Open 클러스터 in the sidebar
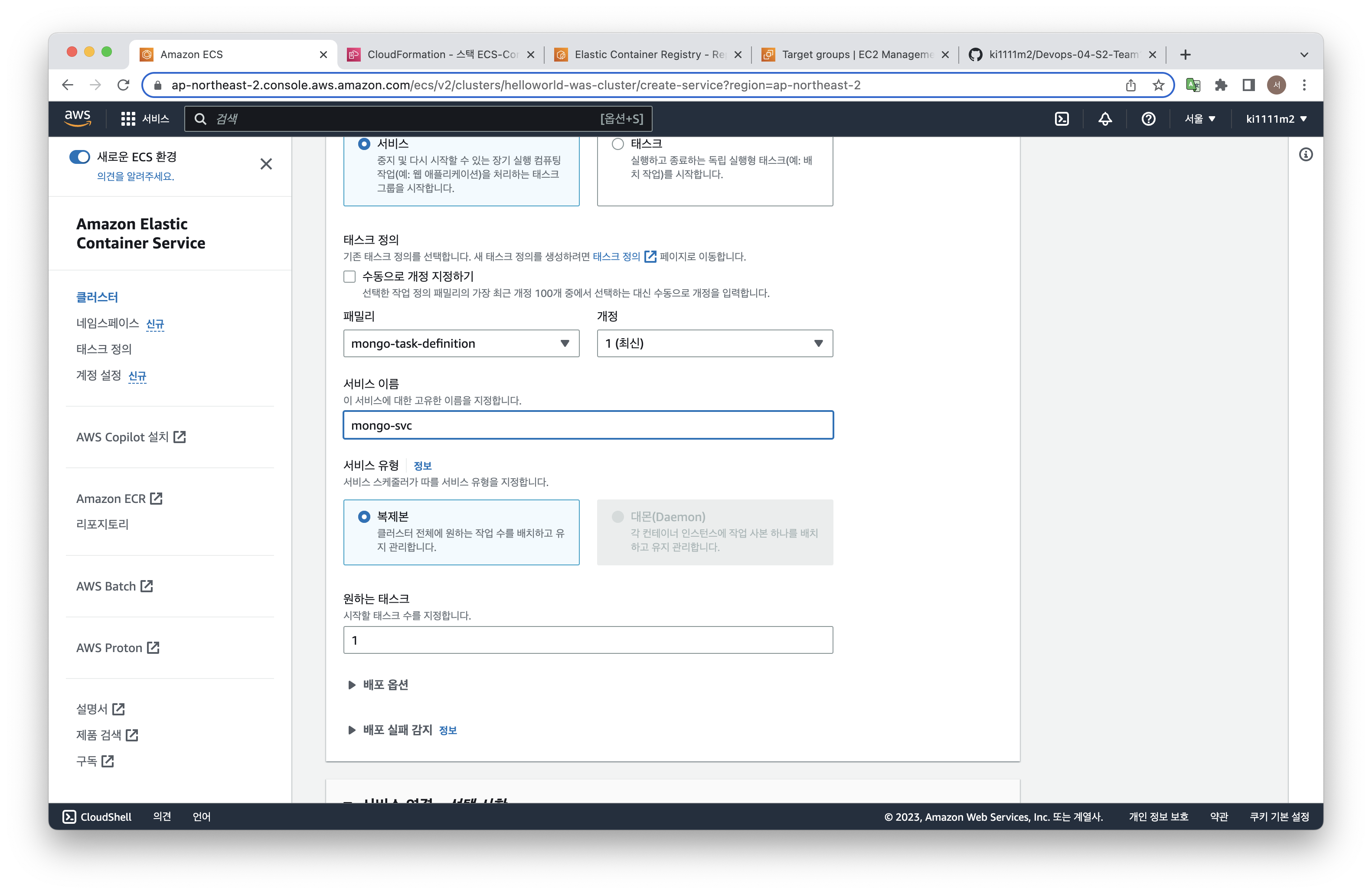Image resolution: width=1372 pixels, height=894 pixels. pos(97,297)
